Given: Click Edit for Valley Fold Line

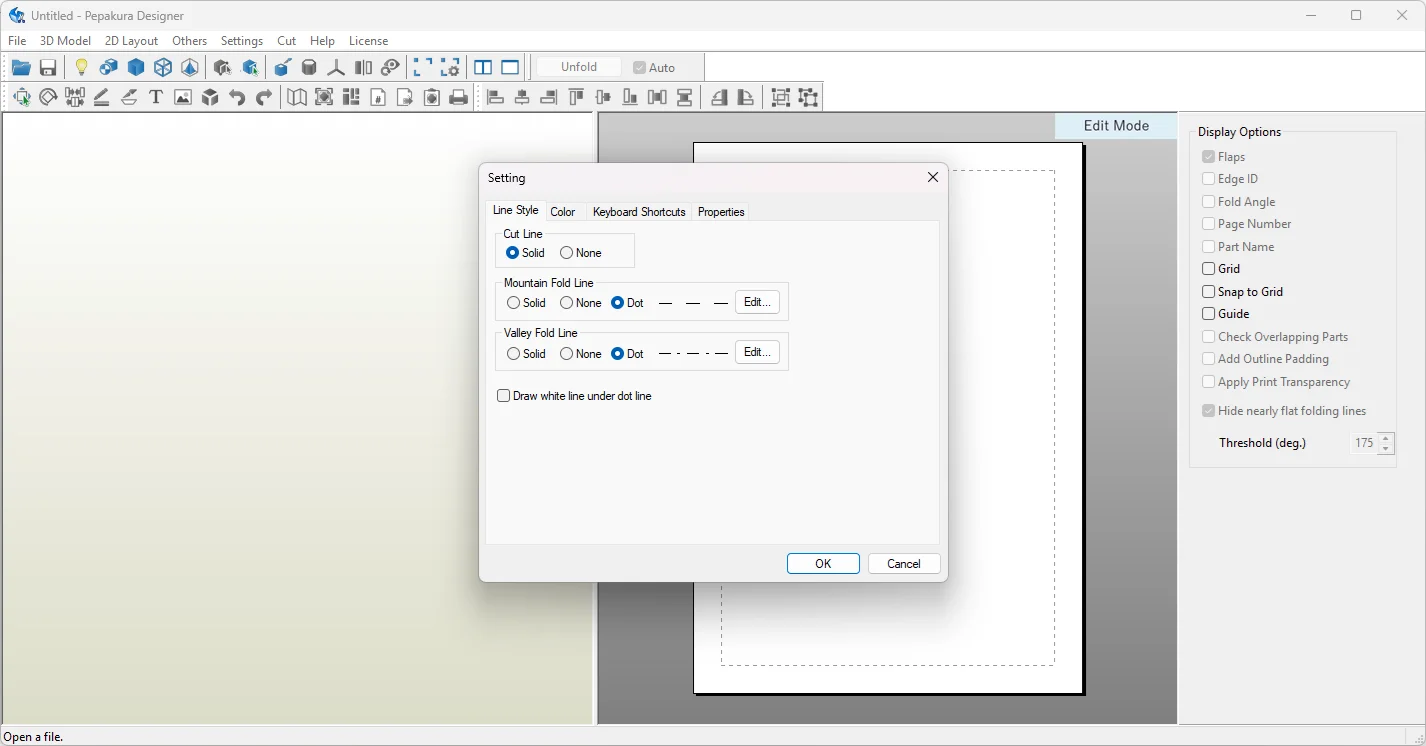Looking at the screenshot, I should click(x=757, y=352).
